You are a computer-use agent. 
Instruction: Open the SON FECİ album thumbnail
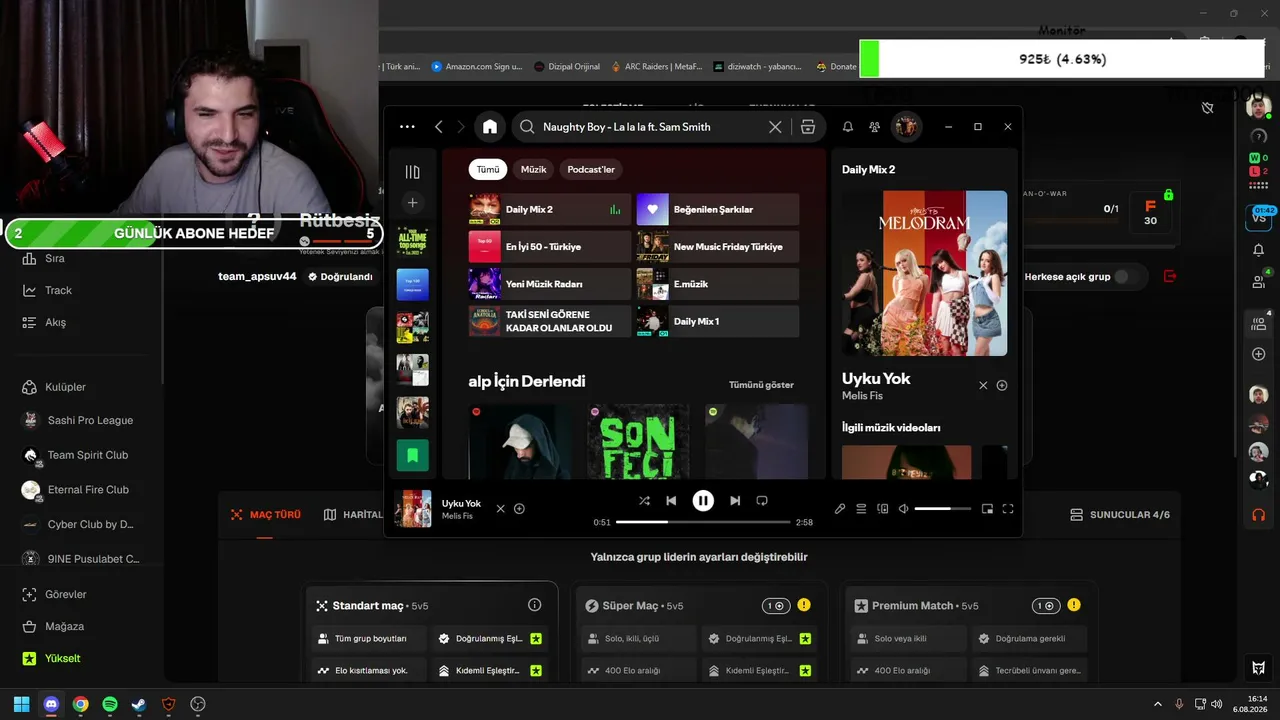[x=638, y=441]
